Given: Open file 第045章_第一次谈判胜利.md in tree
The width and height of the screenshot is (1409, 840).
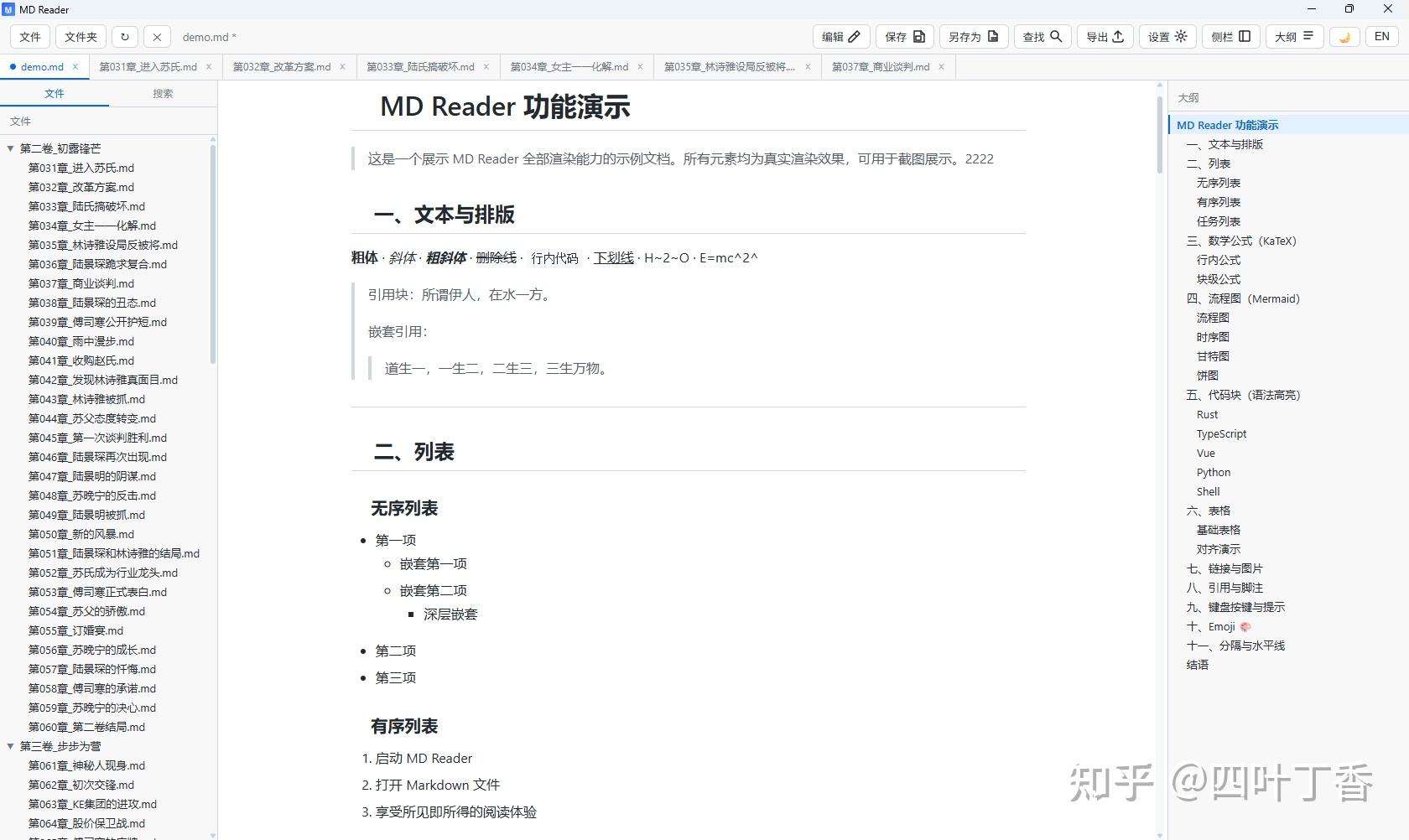Looking at the screenshot, I should 97,438.
